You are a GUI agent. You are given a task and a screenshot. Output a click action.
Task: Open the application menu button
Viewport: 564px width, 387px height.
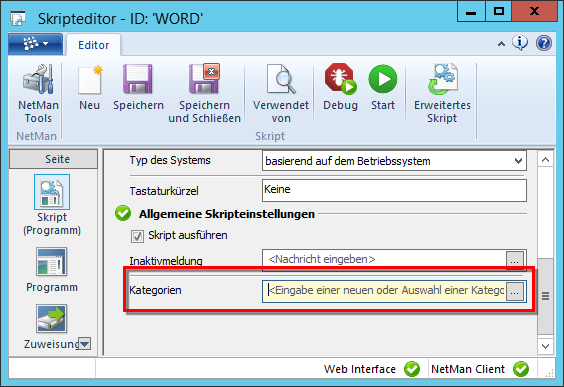(x=36, y=44)
